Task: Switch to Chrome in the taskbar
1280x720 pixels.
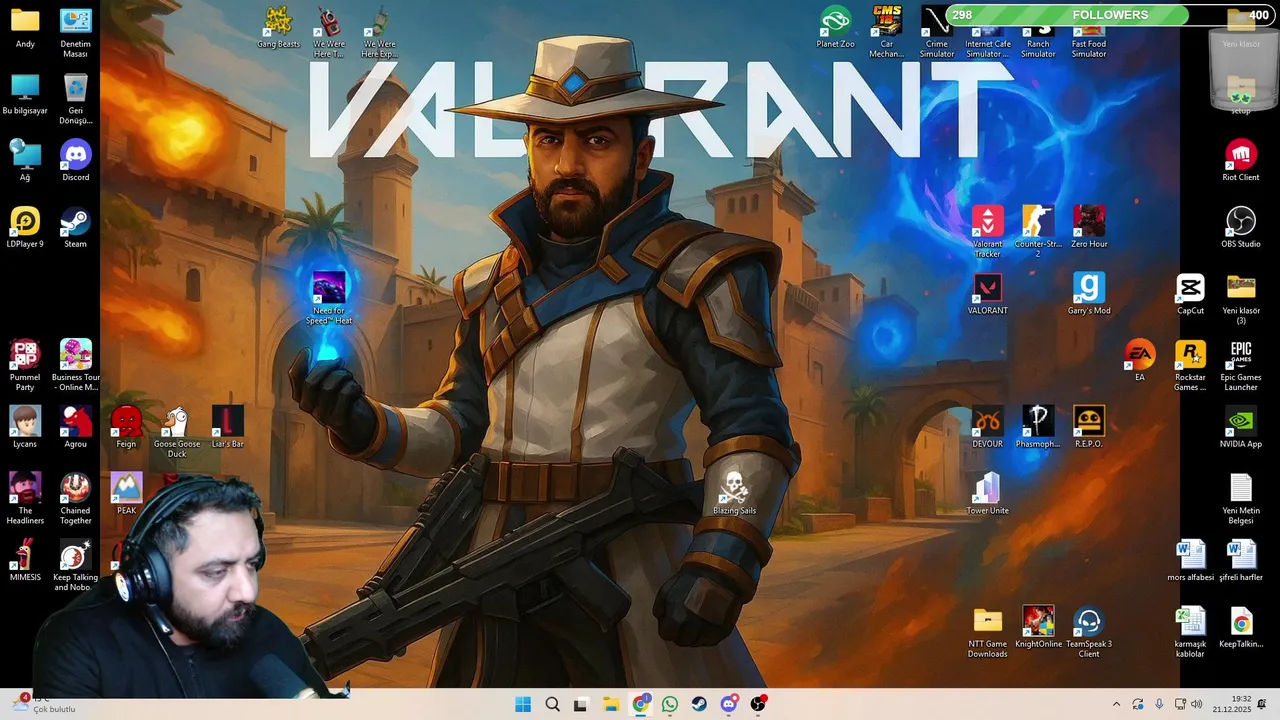Action: [x=640, y=704]
